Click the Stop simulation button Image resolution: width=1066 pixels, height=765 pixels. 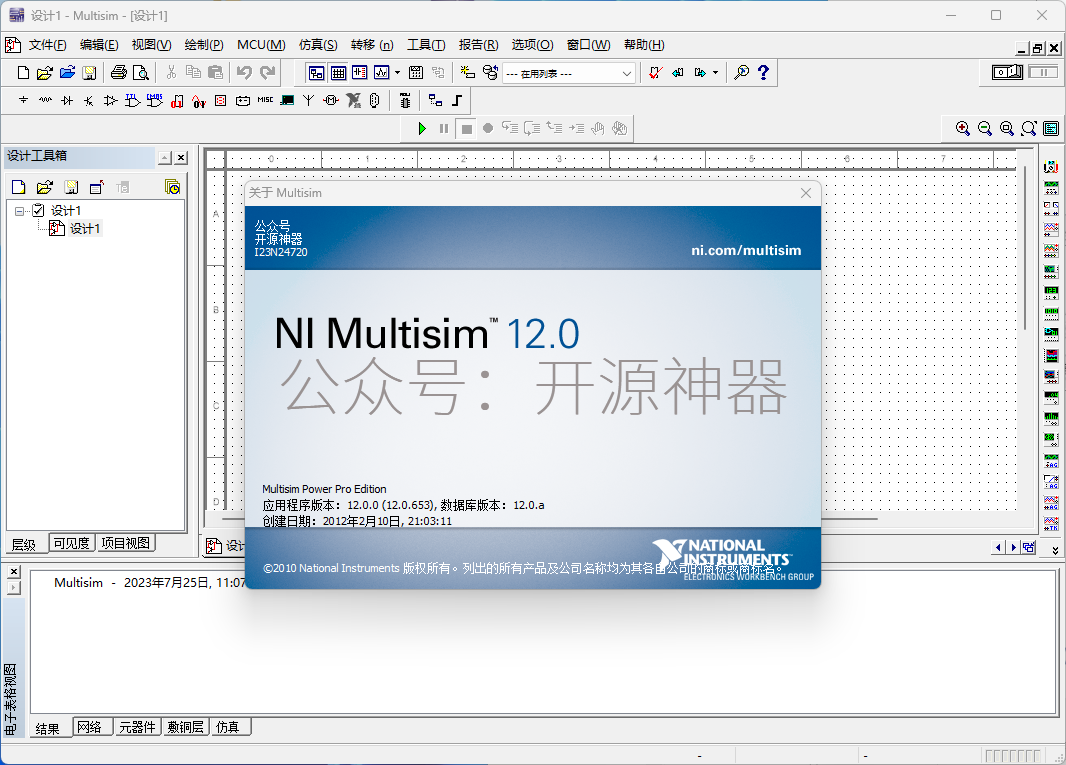(x=466, y=129)
